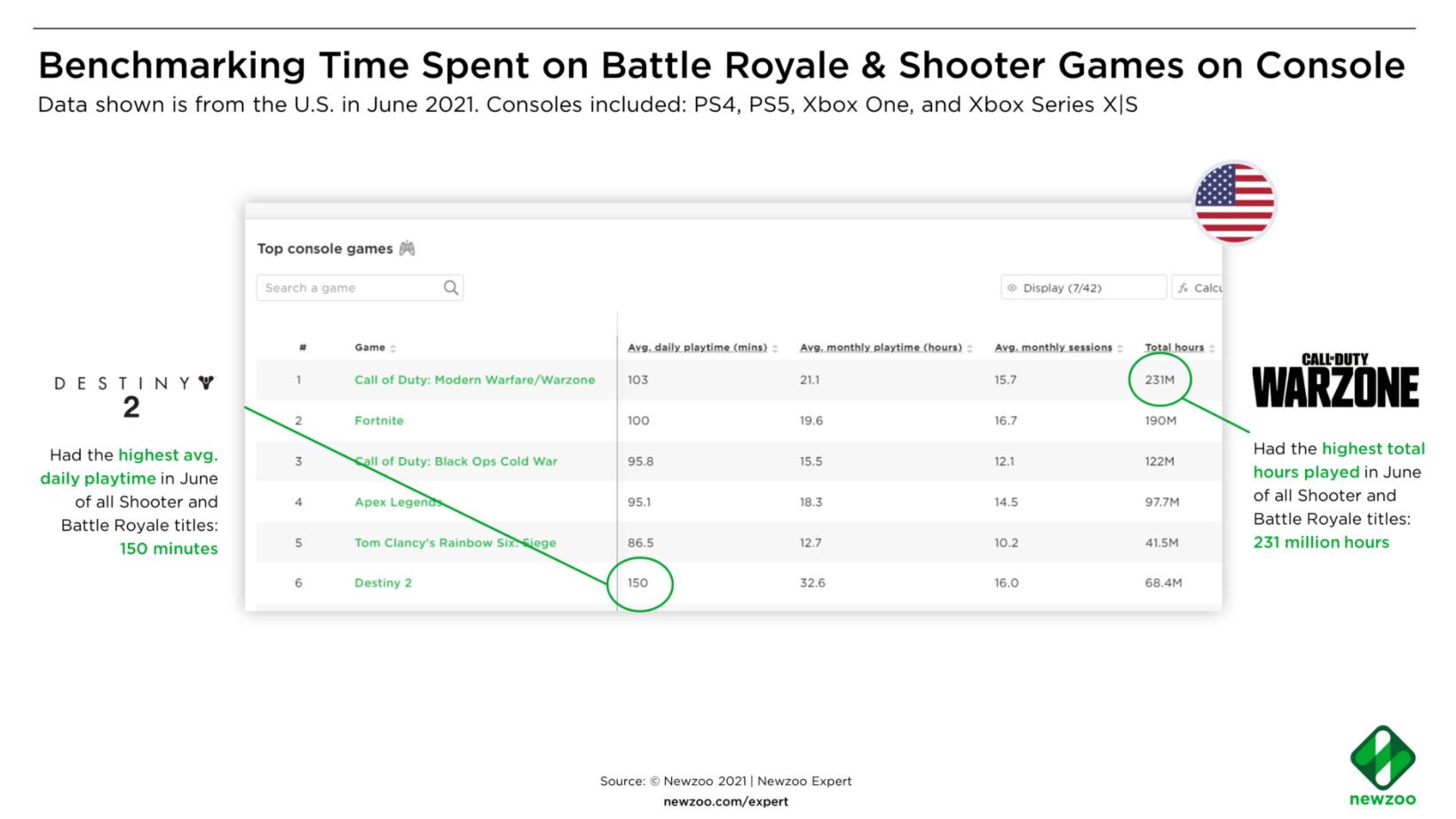Click the 16.7 monthly sessions cell
This screenshot has width=1456, height=819.
point(1006,421)
